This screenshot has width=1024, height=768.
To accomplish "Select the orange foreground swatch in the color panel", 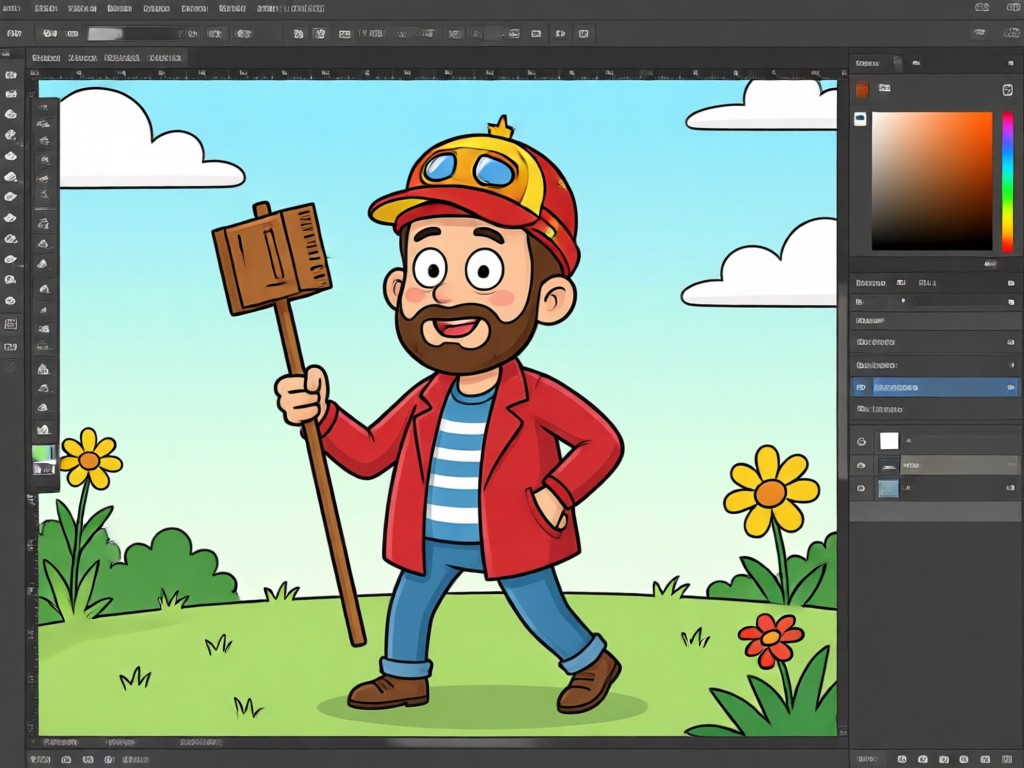I will click(863, 89).
